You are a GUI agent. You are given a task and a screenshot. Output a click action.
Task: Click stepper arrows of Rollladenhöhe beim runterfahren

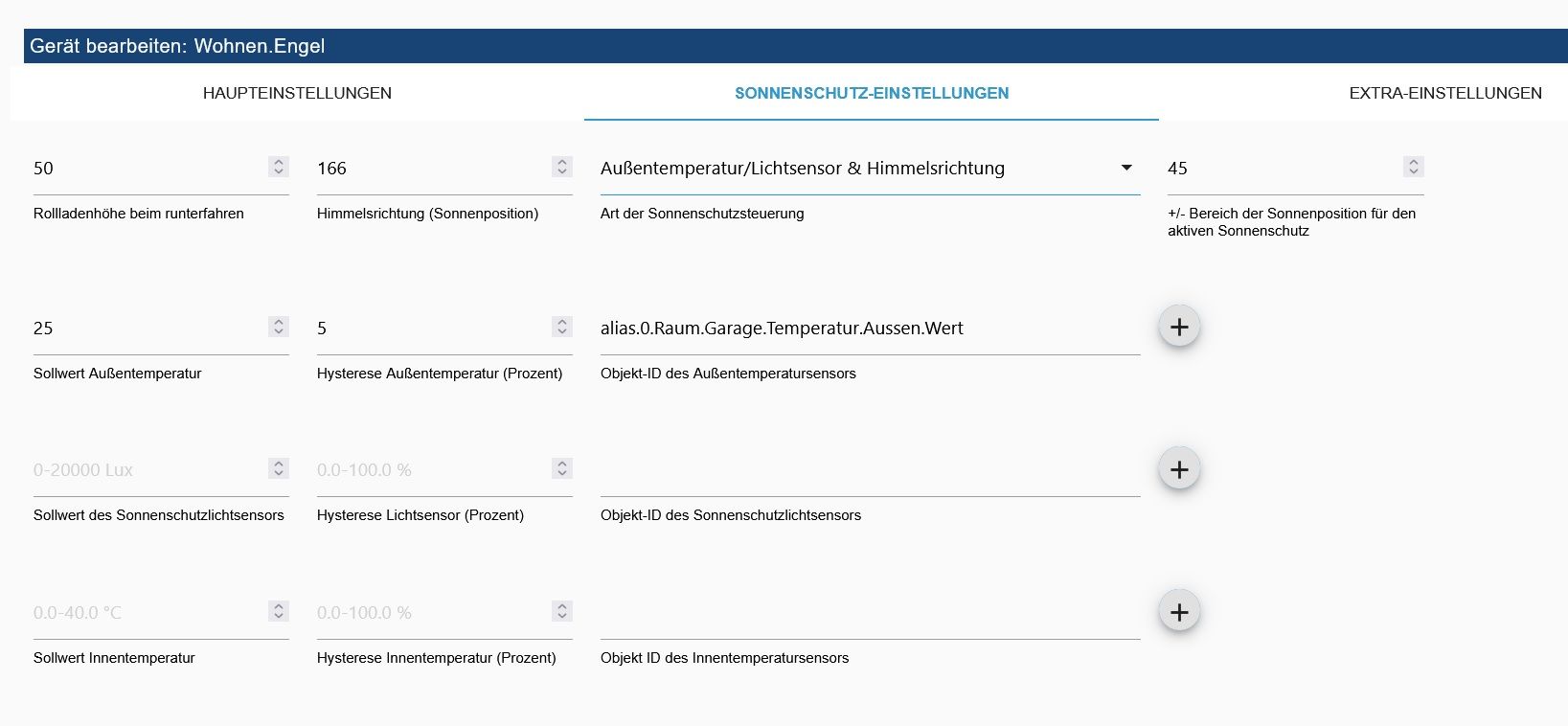tap(279, 167)
